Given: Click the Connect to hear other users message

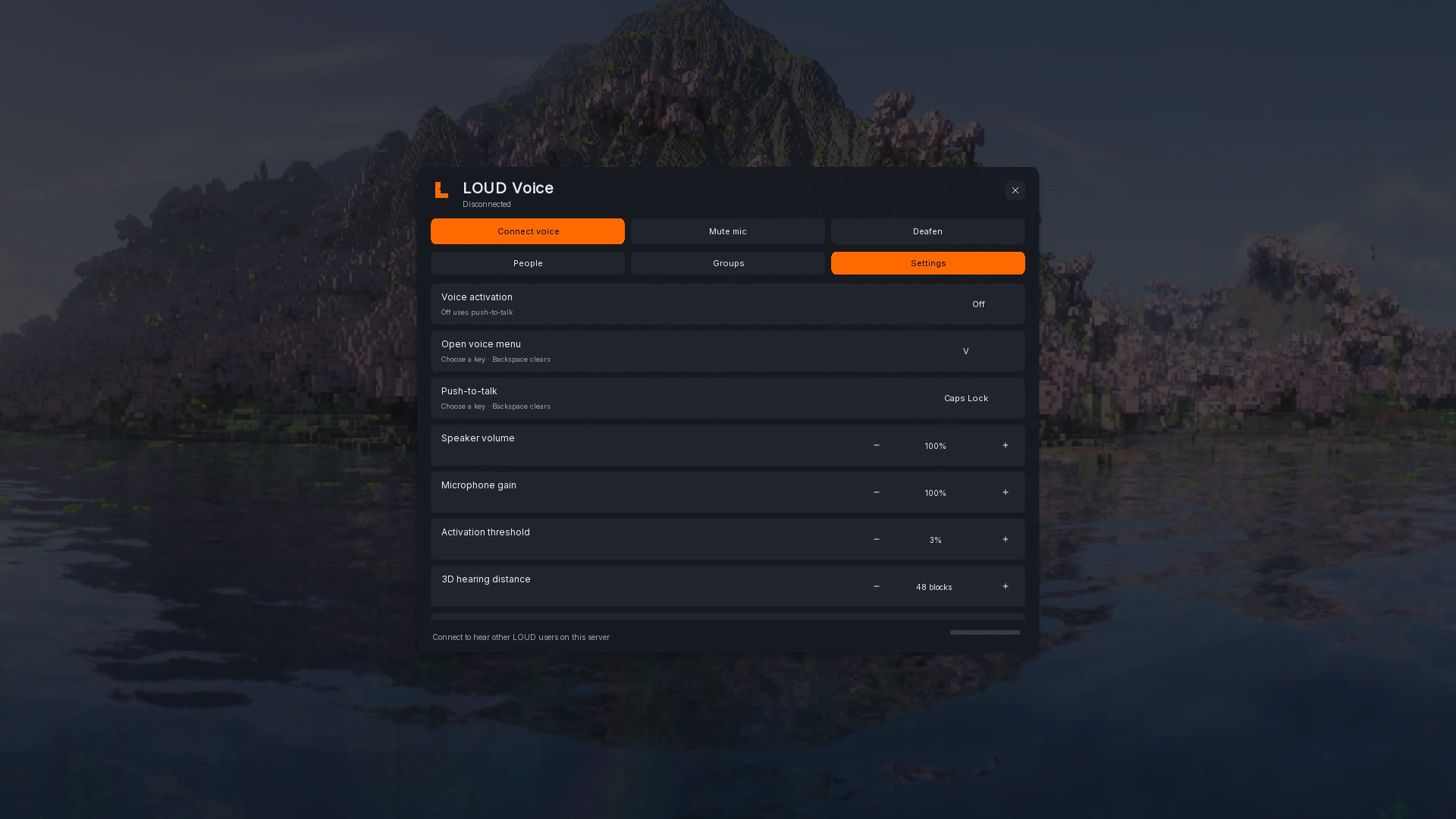Looking at the screenshot, I should click(x=521, y=637).
